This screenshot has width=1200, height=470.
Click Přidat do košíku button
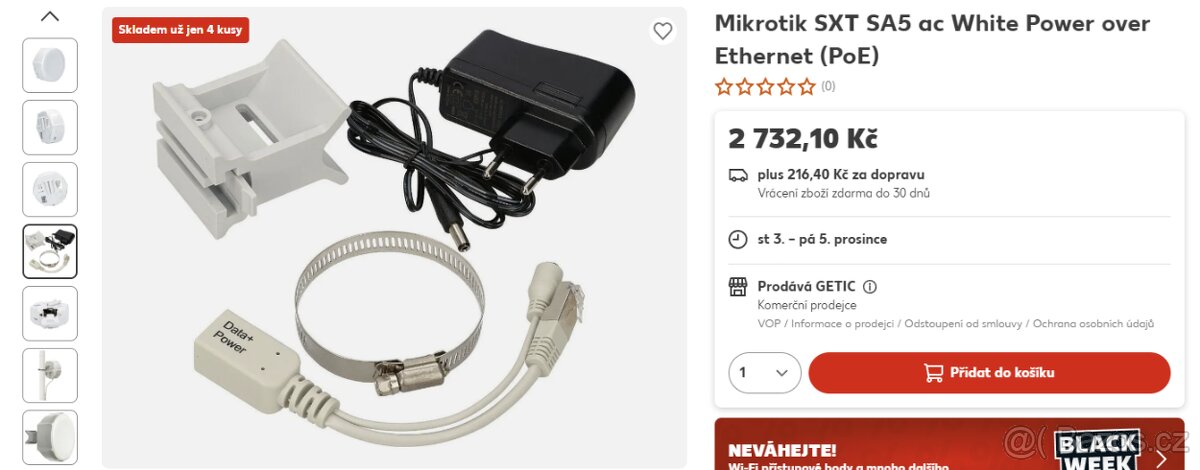(989, 373)
